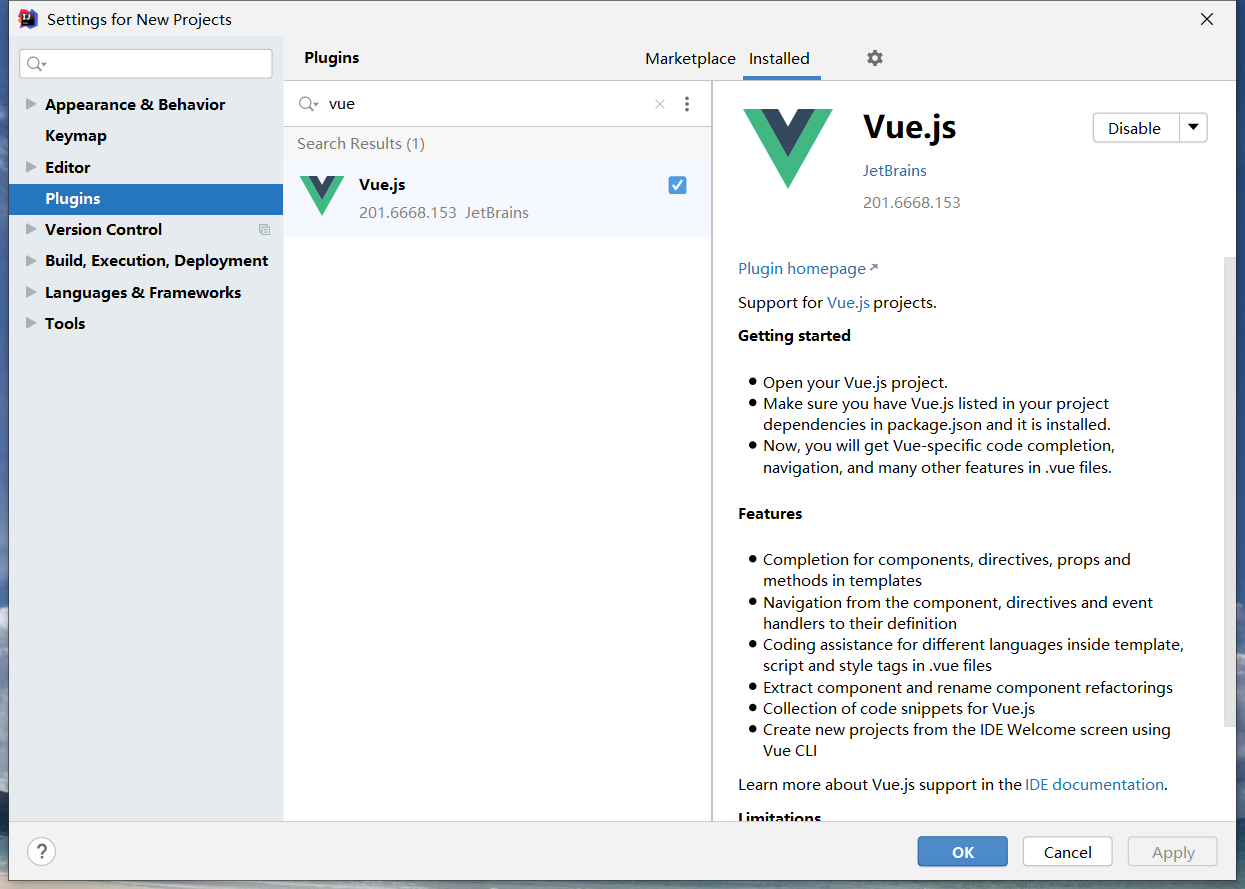Expand the Appearance & Behavior node
This screenshot has width=1245, height=889.
click(31, 104)
